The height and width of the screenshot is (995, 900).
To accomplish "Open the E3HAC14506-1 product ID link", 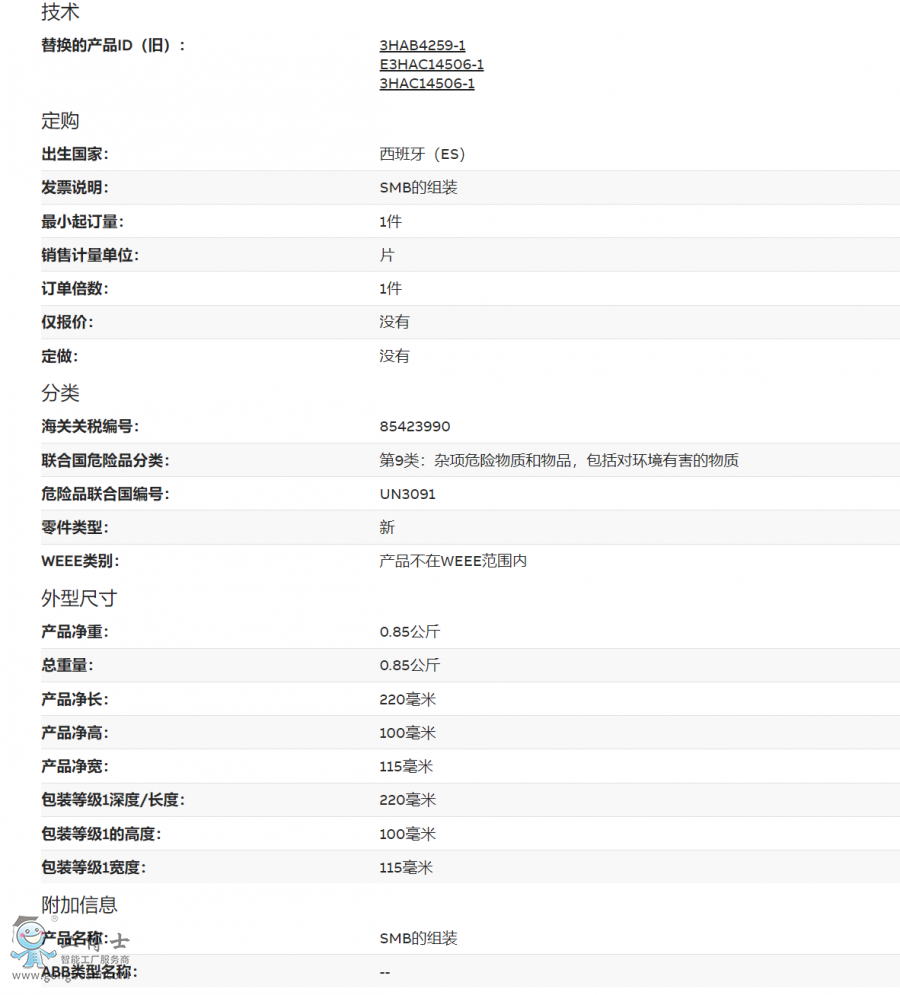I will tap(431, 64).
